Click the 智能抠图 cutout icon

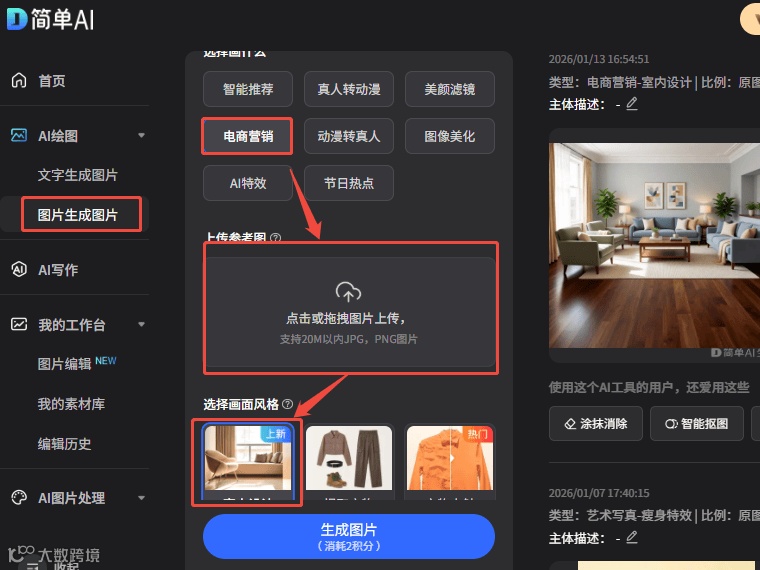click(671, 424)
